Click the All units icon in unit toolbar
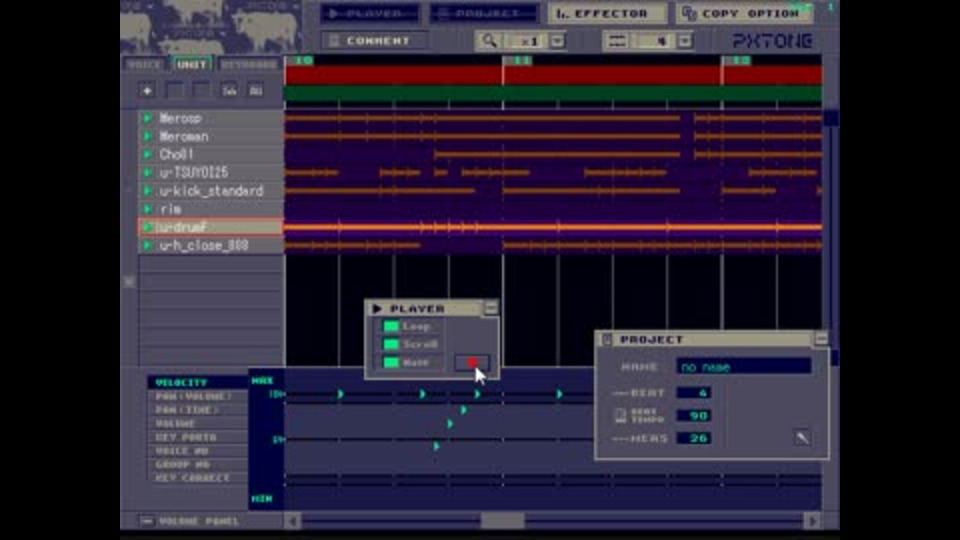The image size is (960, 540). pyautogui.click(x=256, y=91)
